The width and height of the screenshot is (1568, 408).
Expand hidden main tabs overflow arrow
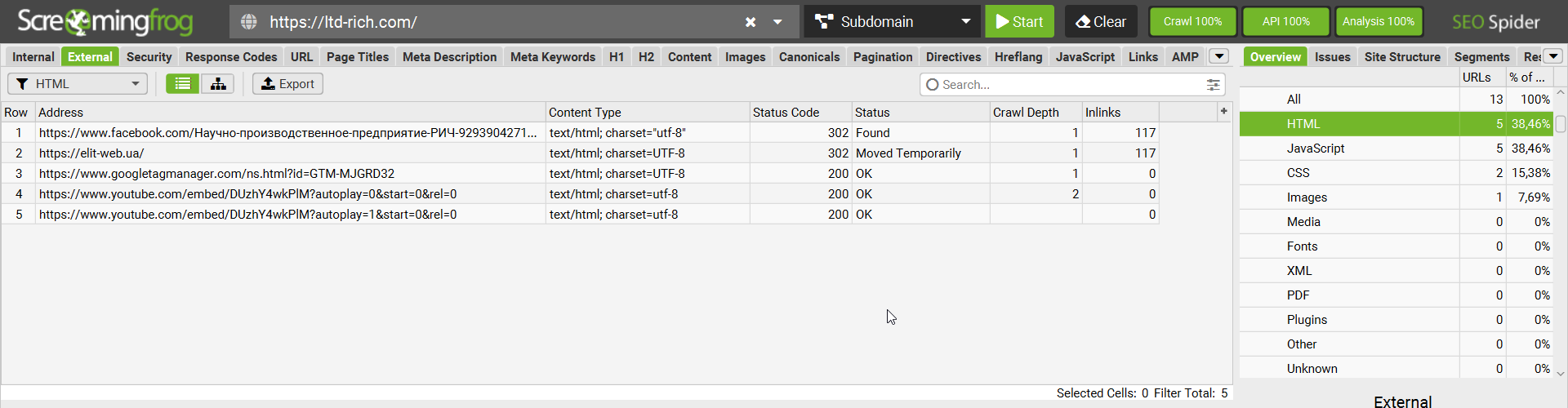point(1218,56)
